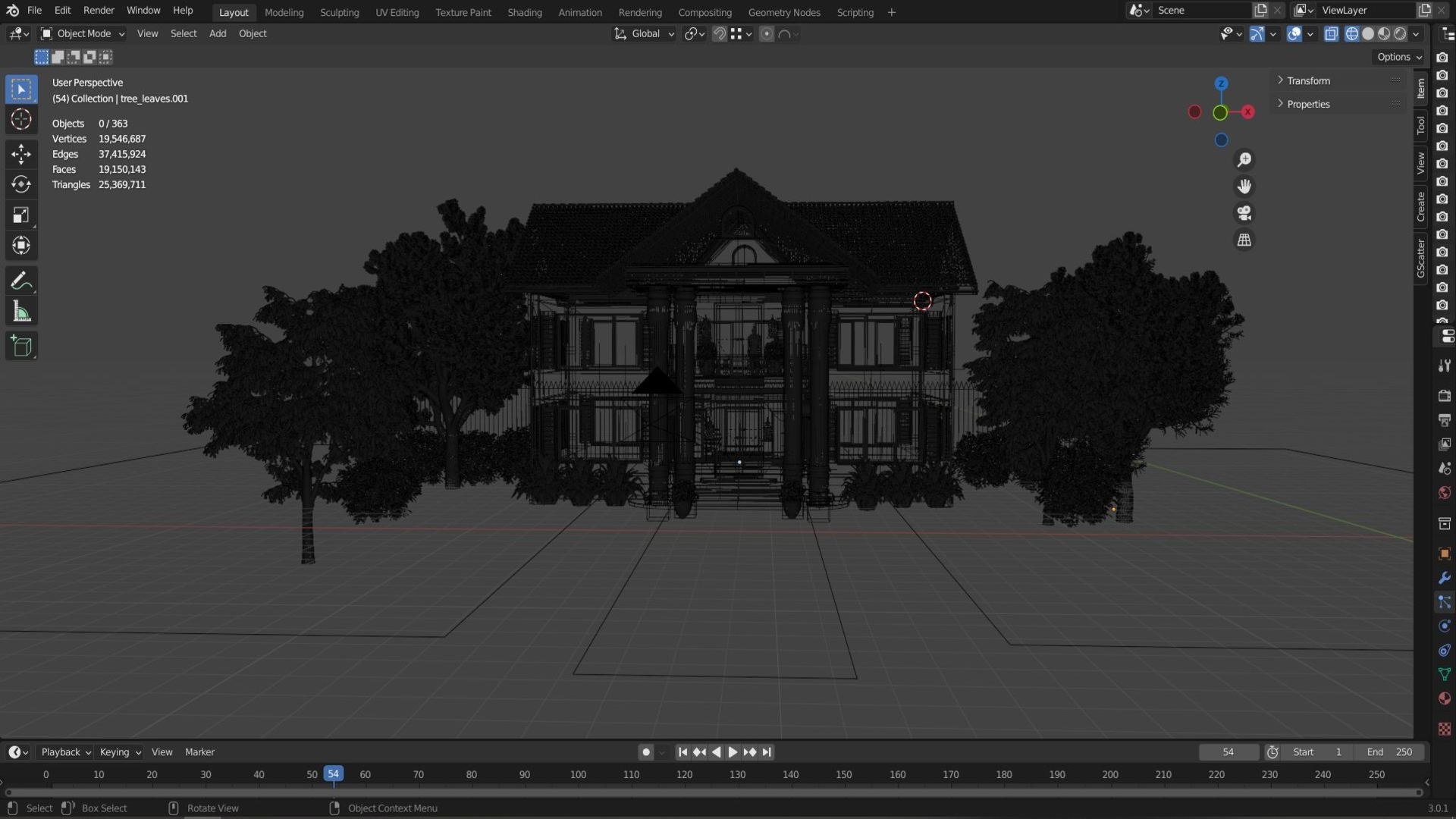
Task: Click the frame 54 playhead marker
Action: (x=333, y=774)
